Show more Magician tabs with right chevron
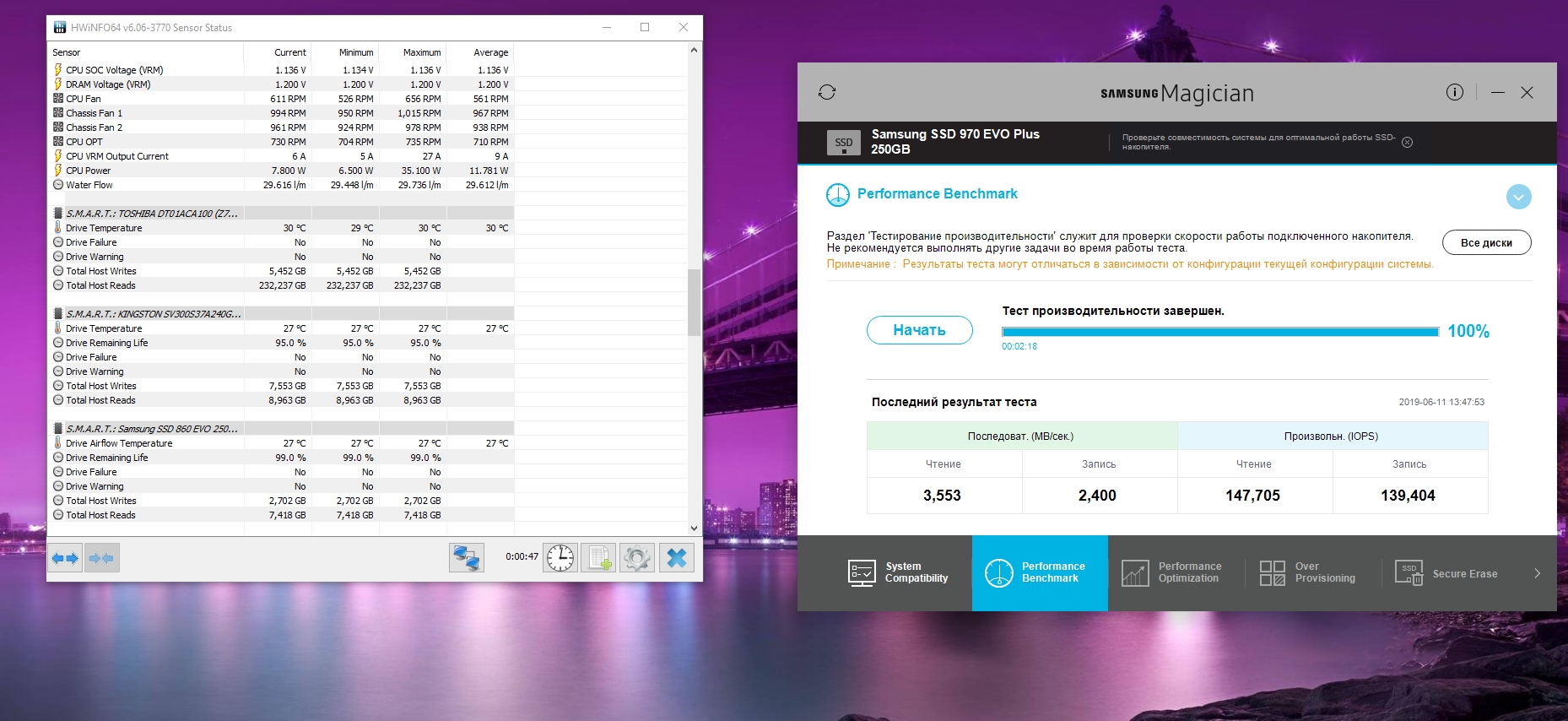The image size is (1568, 721). coord(1538,573)
